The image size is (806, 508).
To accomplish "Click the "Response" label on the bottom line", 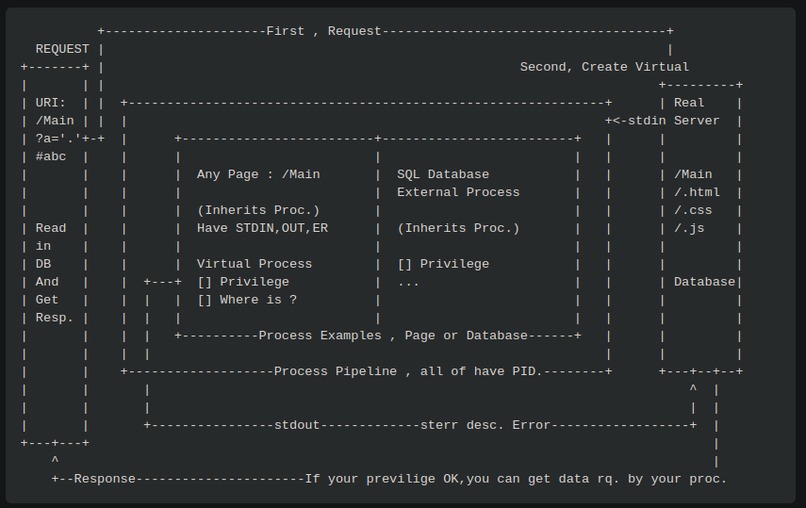I will point(104,479).
